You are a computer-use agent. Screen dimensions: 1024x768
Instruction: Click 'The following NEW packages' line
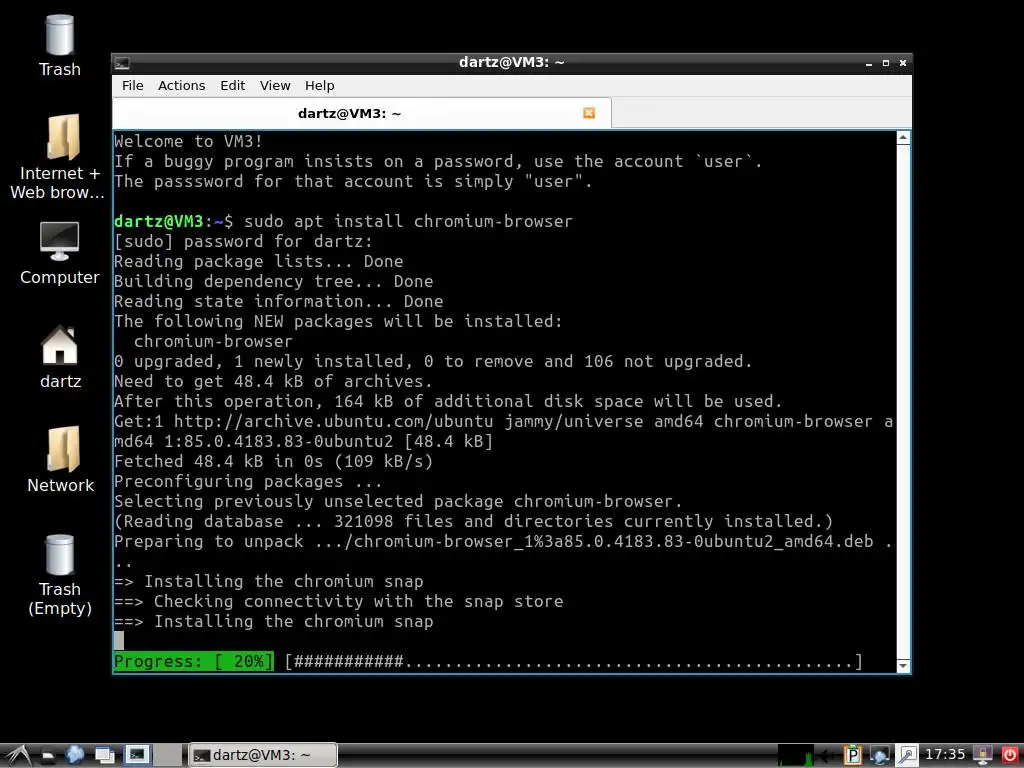tap(338, 321)
